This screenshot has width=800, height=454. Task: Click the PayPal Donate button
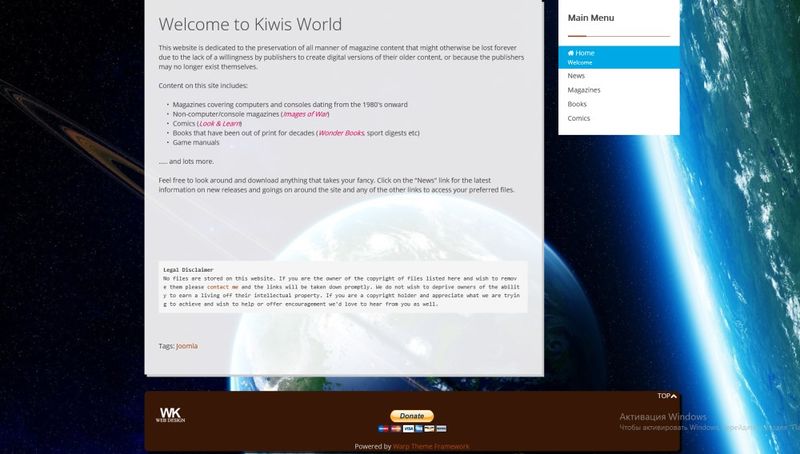coord(412,416)
